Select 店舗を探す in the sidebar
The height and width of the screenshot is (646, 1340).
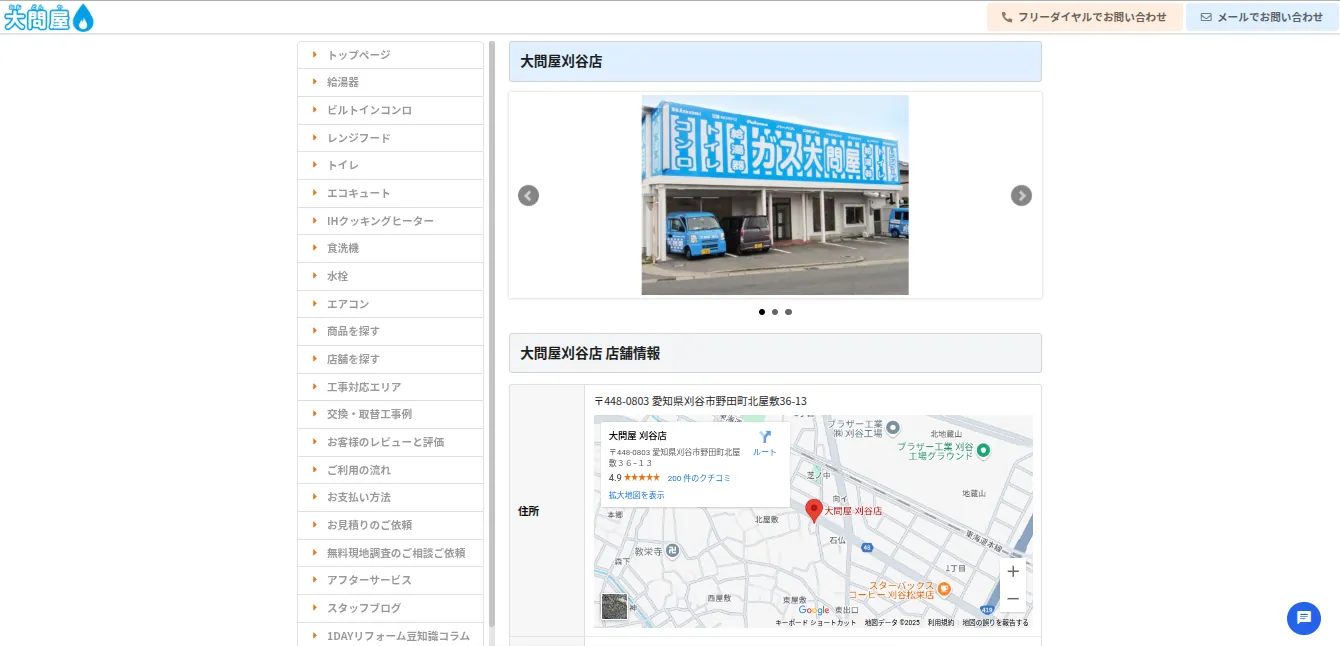click(x=390, y=359)
